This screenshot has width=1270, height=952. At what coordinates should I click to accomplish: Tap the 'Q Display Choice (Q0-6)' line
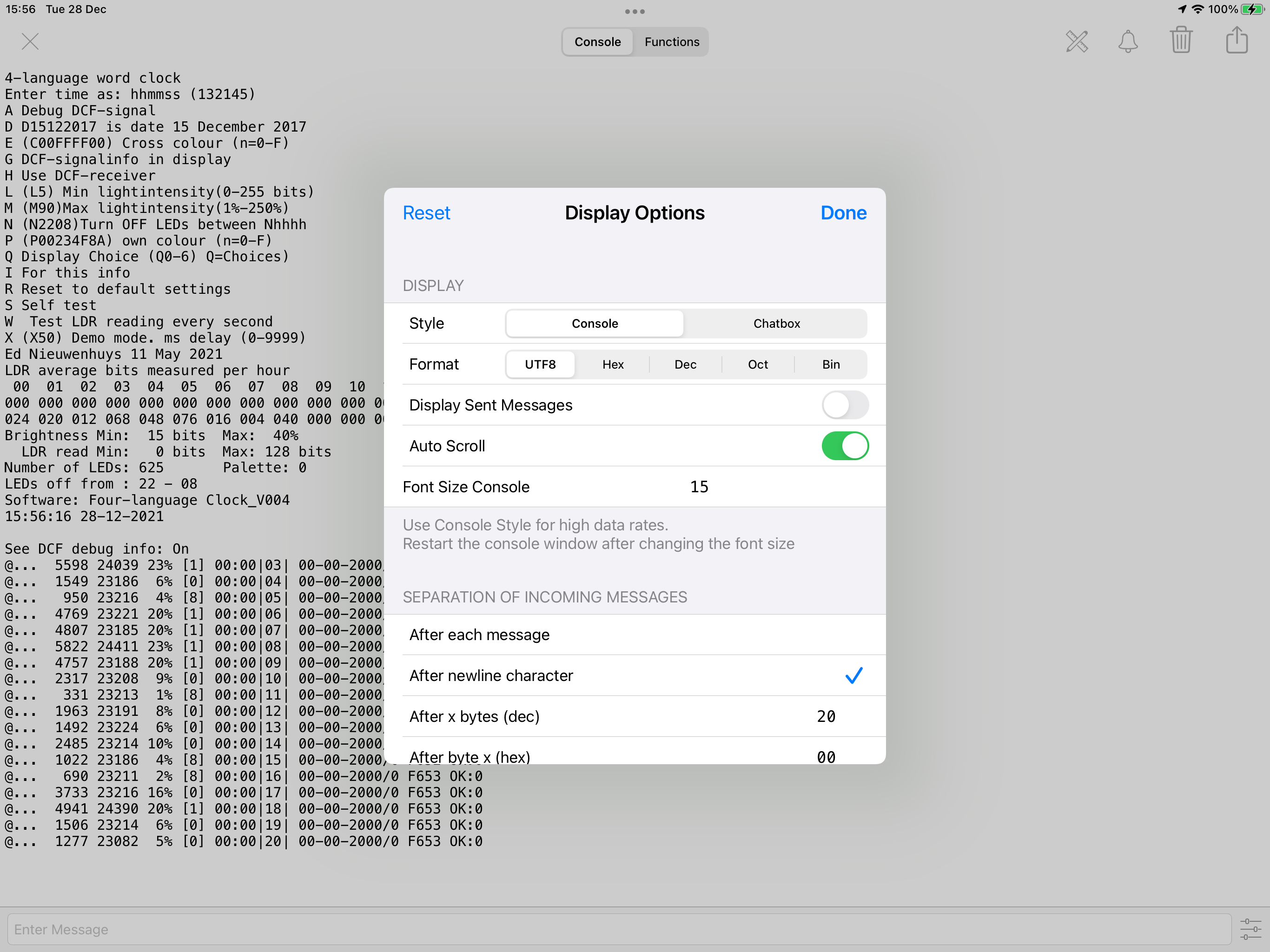(147, 256)
